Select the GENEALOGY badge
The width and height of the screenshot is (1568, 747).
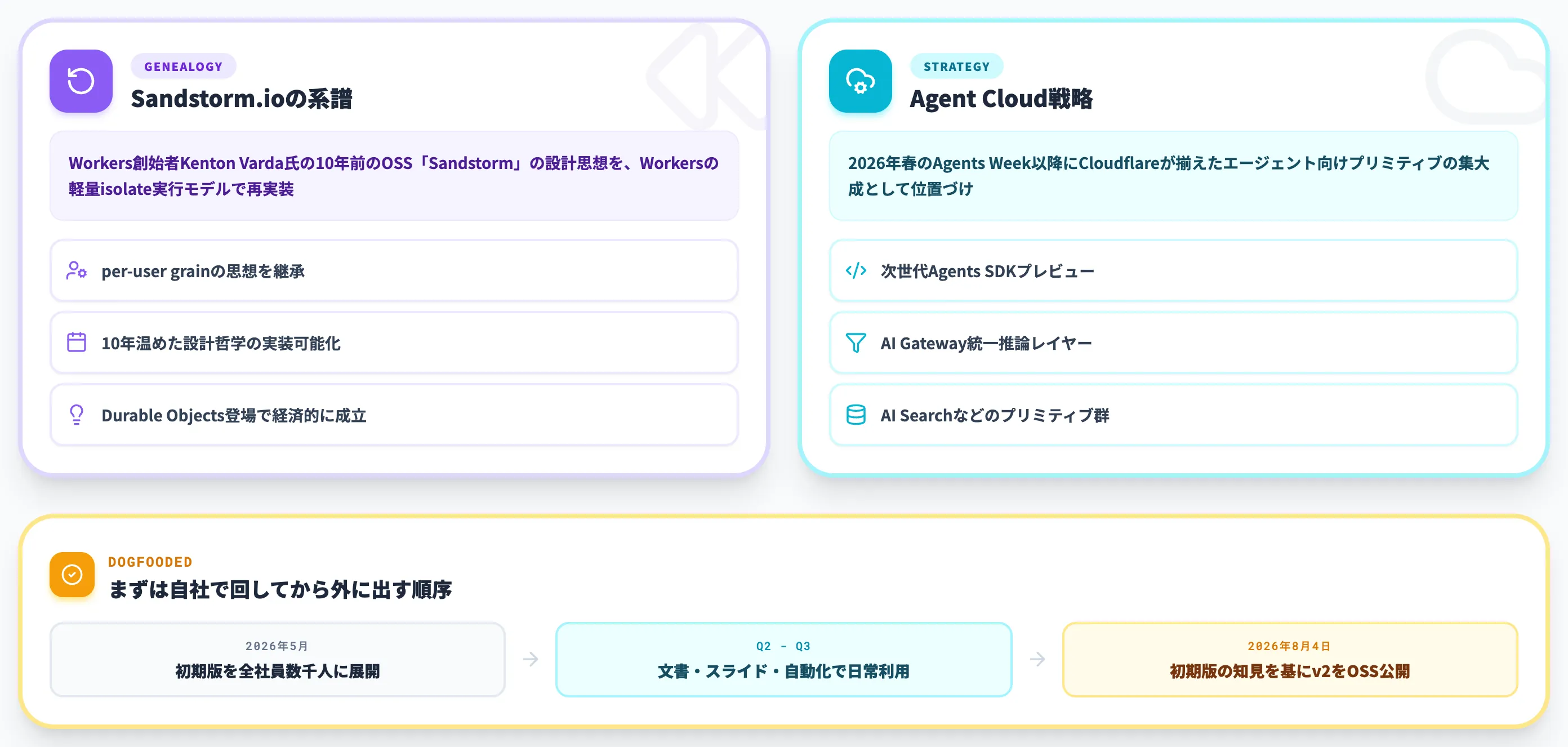[183, 66]
